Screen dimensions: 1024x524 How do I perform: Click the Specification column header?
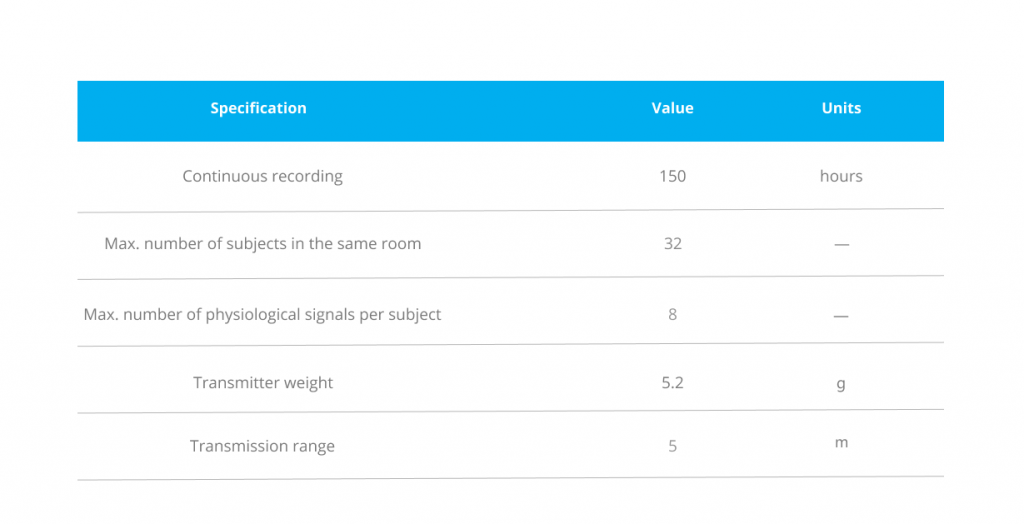pos(258,108)
